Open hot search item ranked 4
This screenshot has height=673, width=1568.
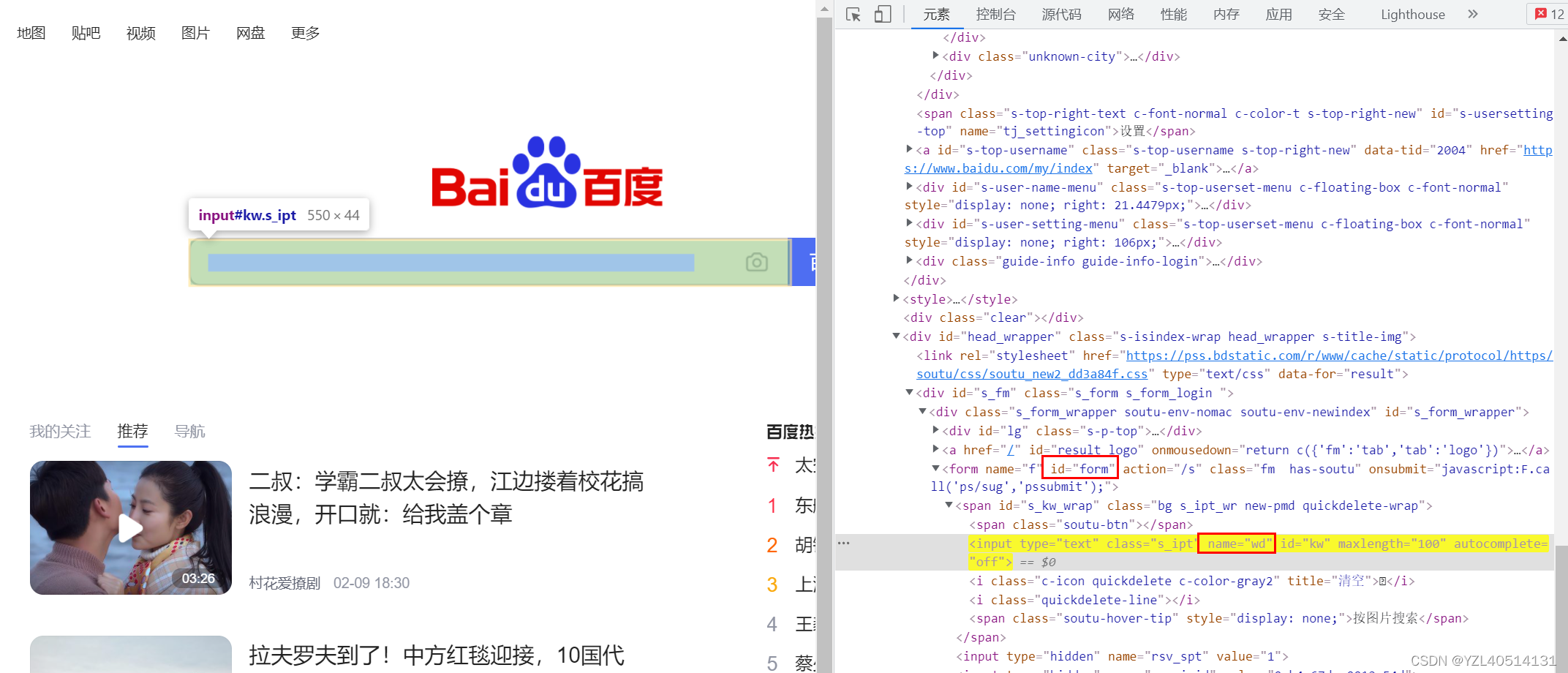[x=791, y=624]
